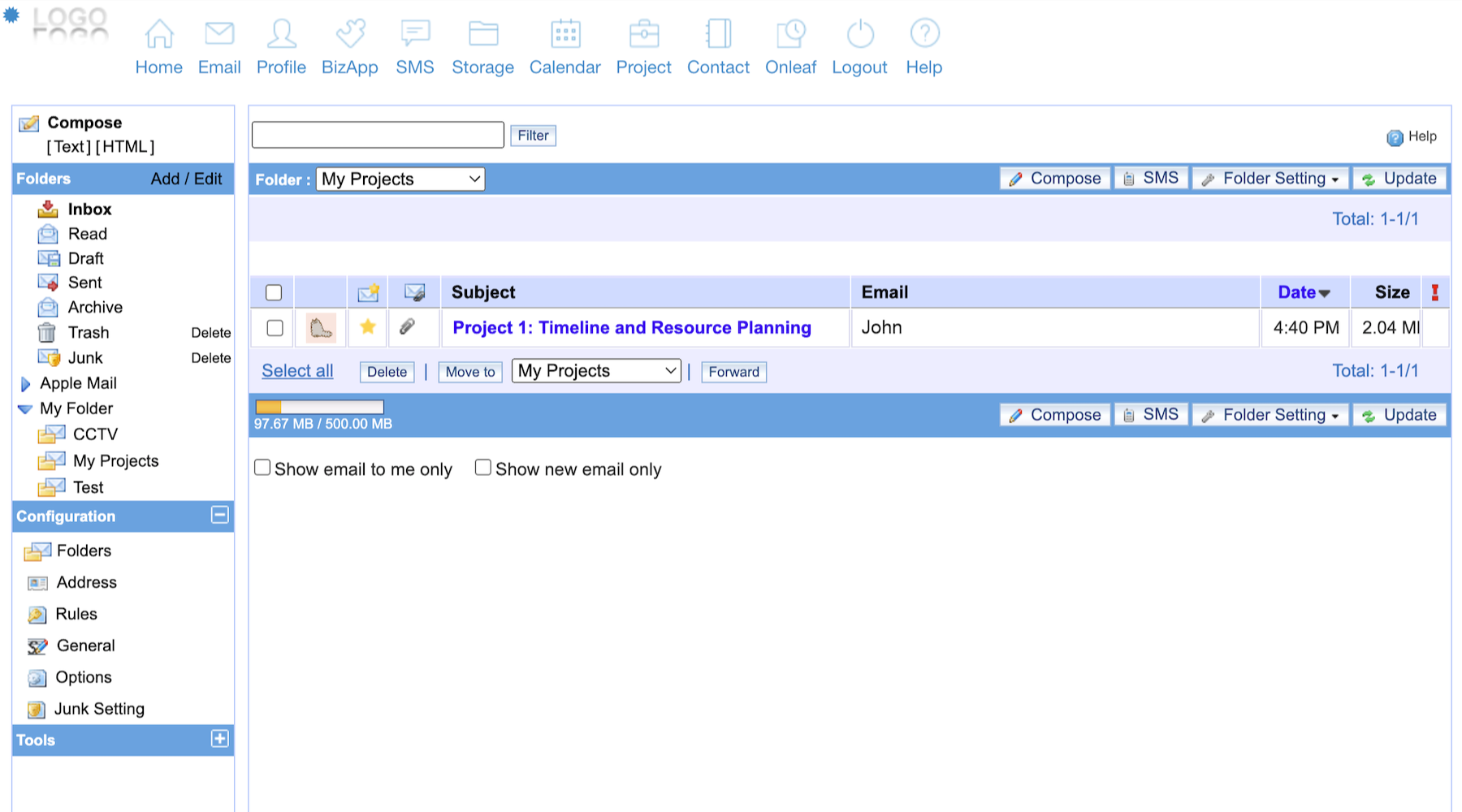Tick the checkbox for Project 1 email
This screenshot has width=1462, height=812.
tap(275, 328)
